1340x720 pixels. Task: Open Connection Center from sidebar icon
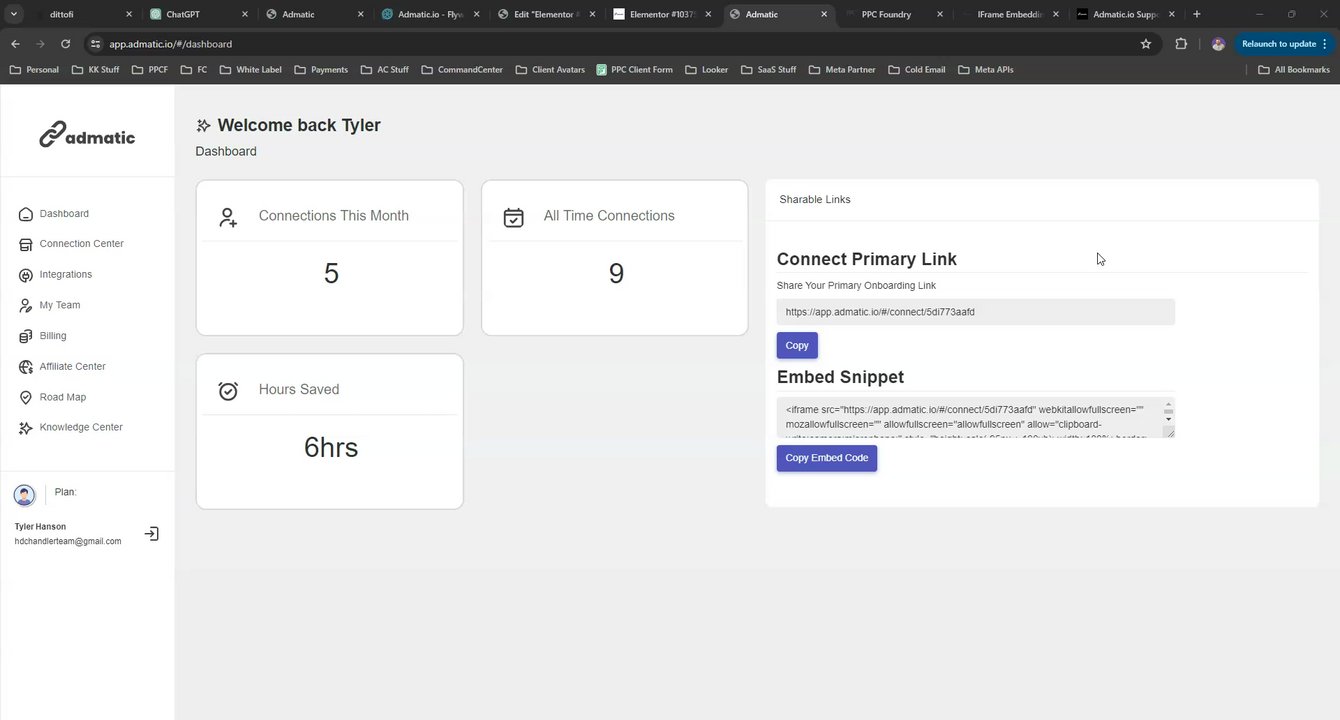(x=26, y=245)
